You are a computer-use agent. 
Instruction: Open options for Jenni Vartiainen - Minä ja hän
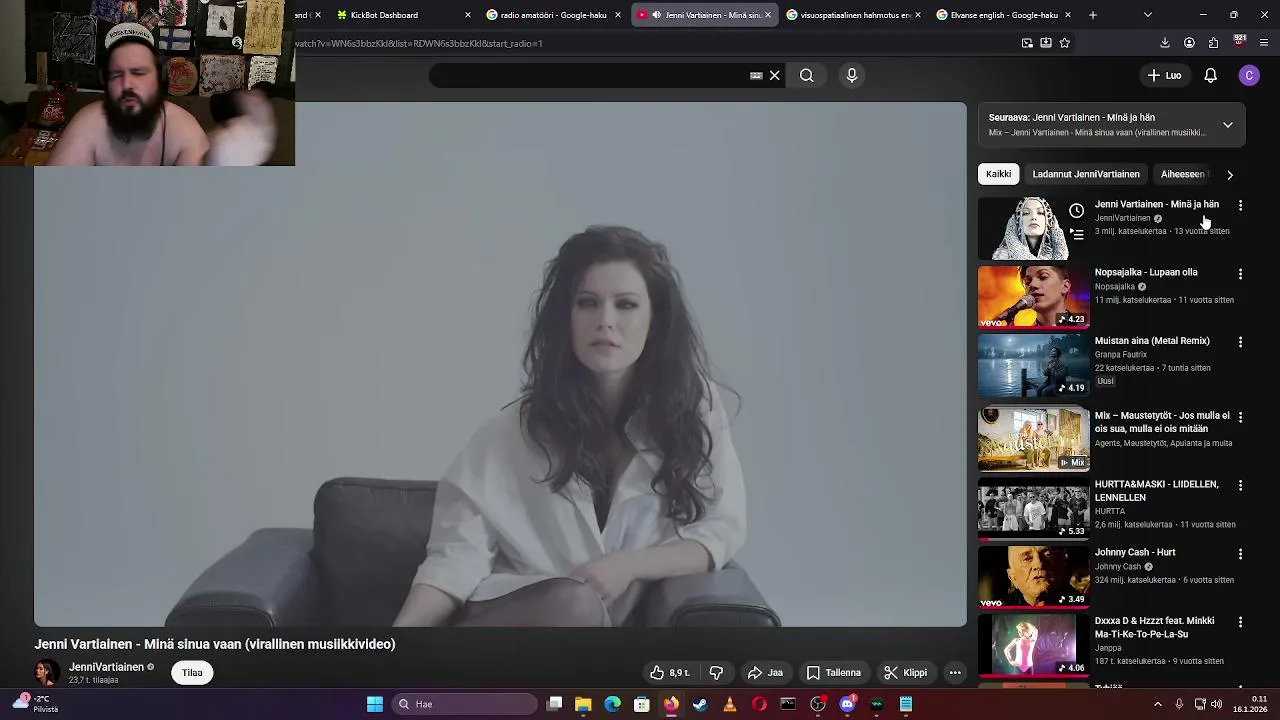point(1240,205)
